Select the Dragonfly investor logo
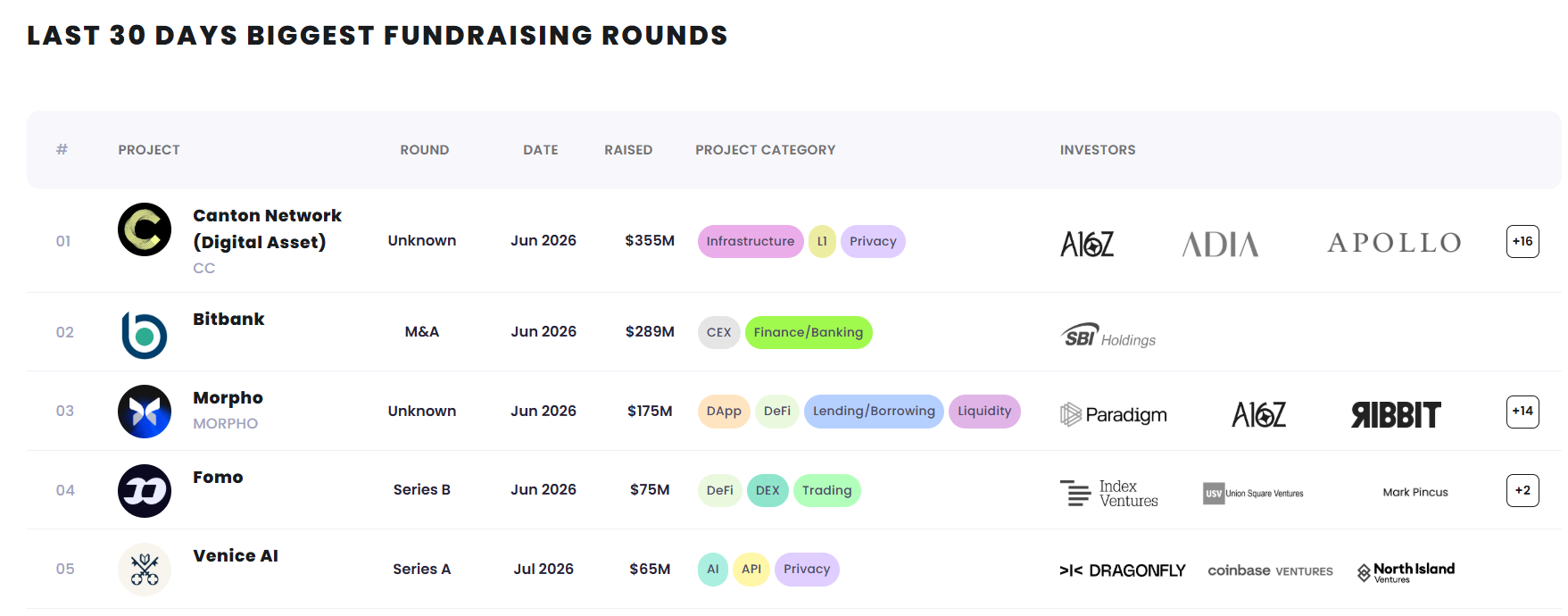1568x616 pixels. click(1123, 570)
